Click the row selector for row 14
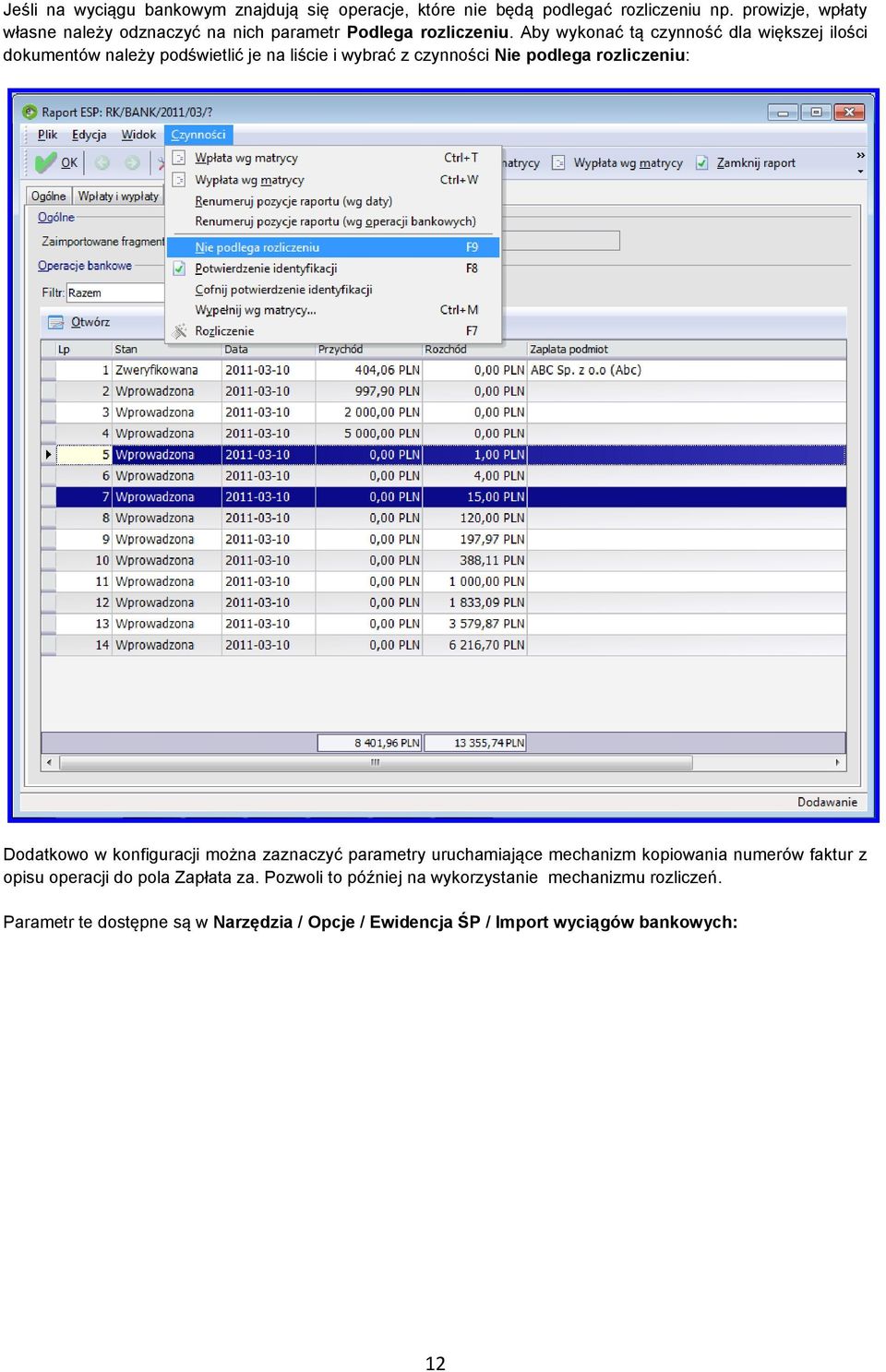This screenshot has height=1372, width=886. click(49, 646)
